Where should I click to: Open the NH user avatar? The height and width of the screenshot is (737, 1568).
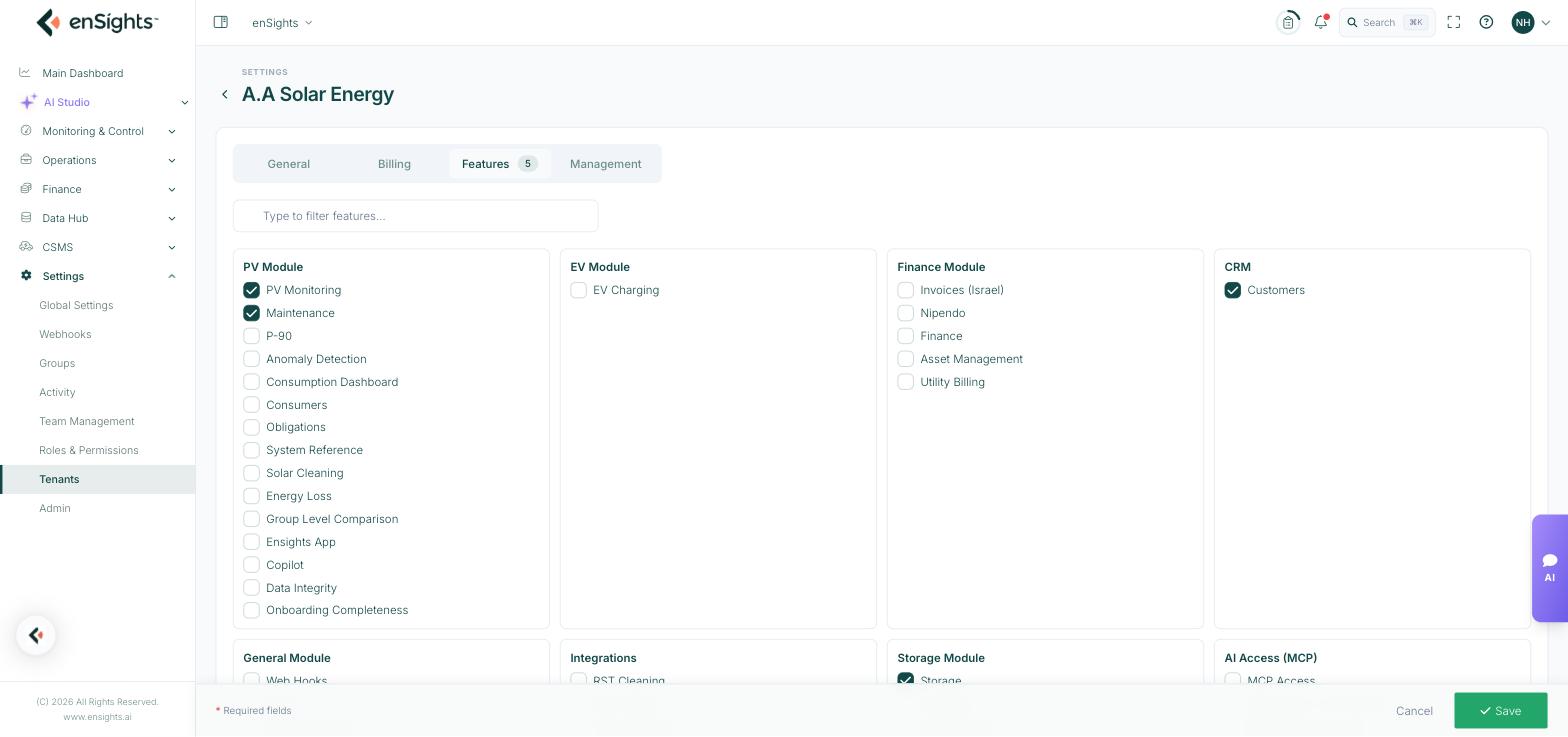(1522, 22)
